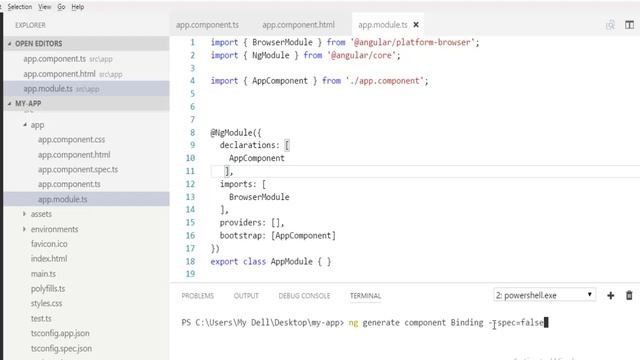Click 'bootstrap: [AppComponent]' on line 16

(278, 236)
